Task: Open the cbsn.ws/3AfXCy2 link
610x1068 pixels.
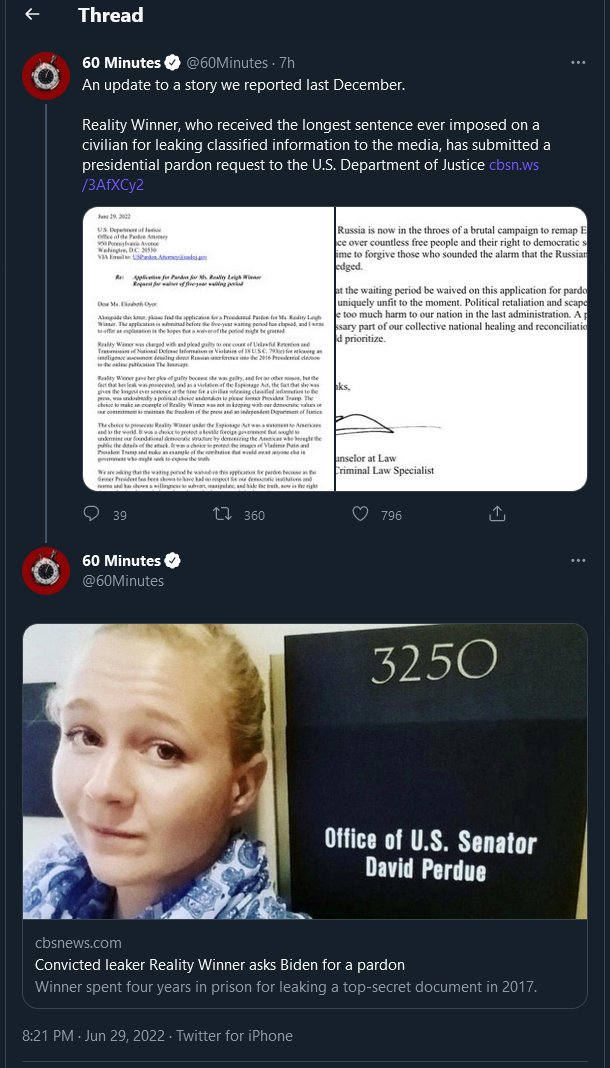Action: pos(310,175)
